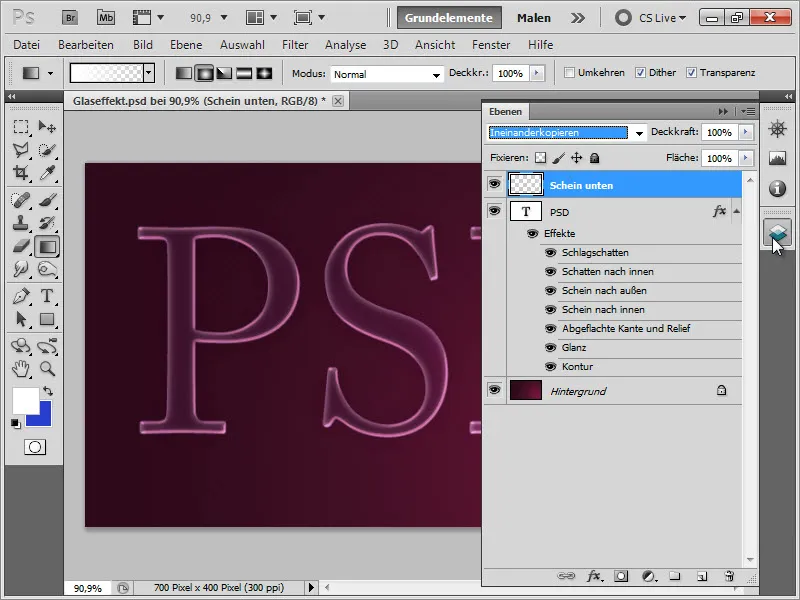
Task: Click the delete layer trash icon
Action: [729, 576]
